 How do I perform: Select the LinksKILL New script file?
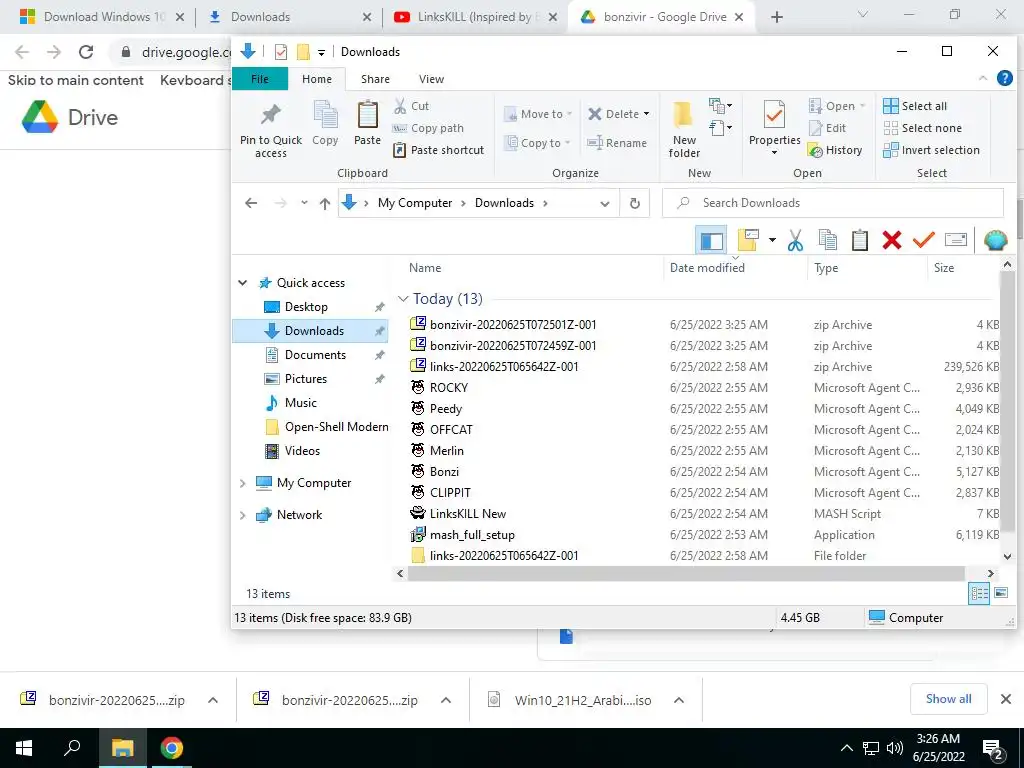(x=468, y=514)
